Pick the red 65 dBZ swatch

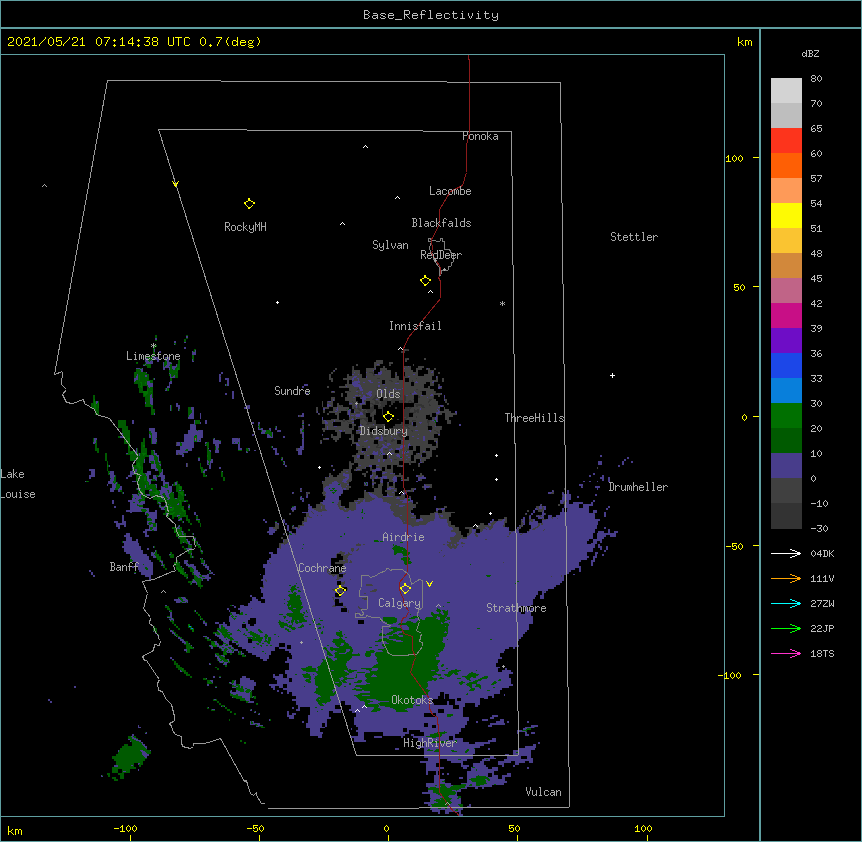pyautogui.click(x=786, y=140)
